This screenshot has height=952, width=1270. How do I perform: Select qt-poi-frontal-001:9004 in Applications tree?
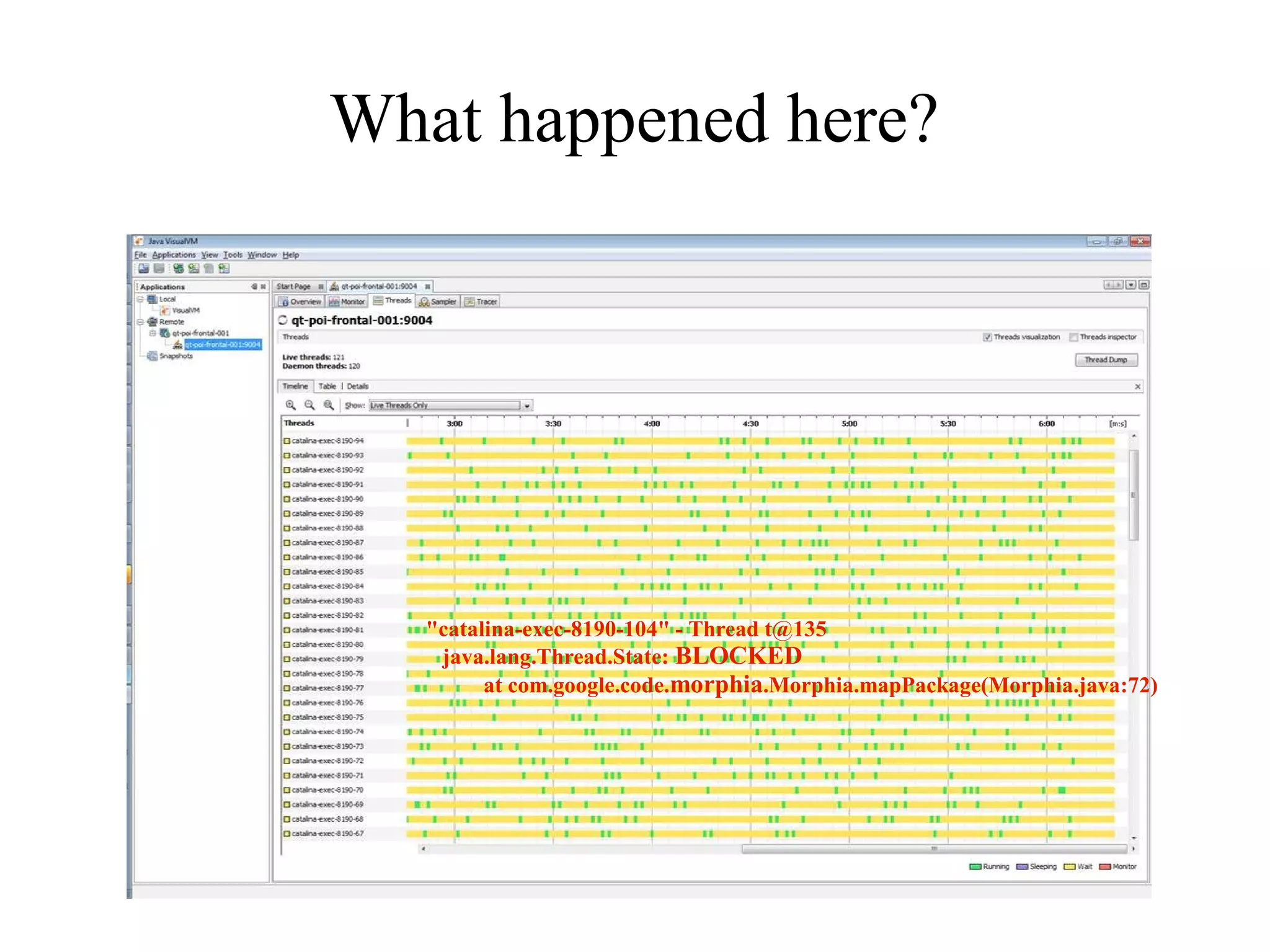(x=223, y=345)
